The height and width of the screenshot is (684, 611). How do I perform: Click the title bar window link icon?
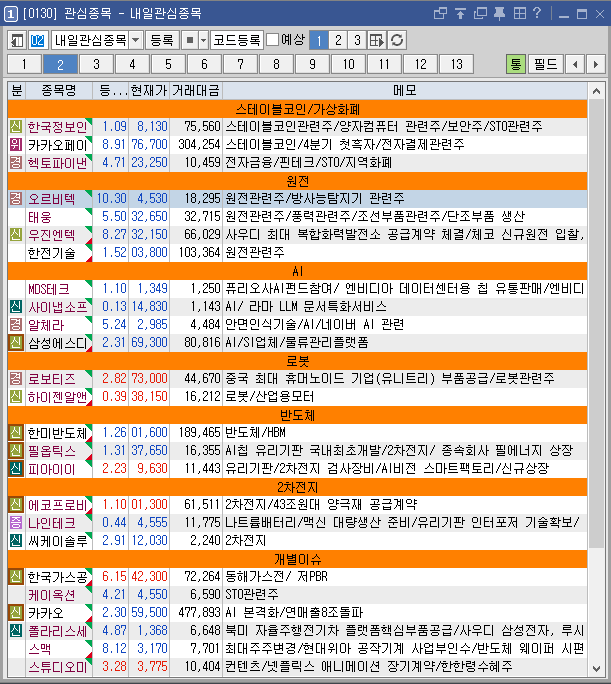[x=440, y=14]
